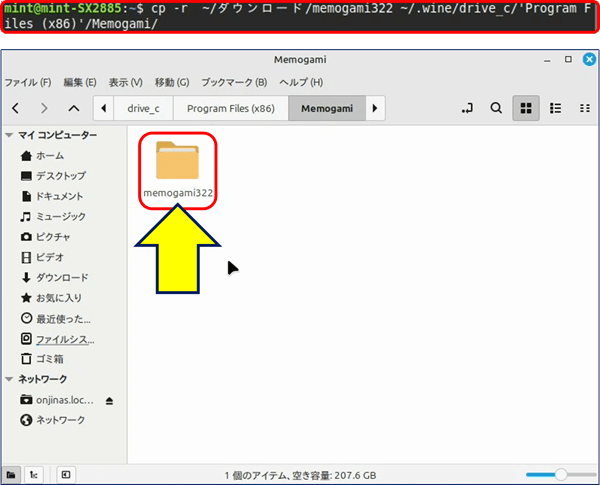This screenshot has height=485, width=600.
Task: Open ビデオ in the sidebar
Action: pos(42,257)
